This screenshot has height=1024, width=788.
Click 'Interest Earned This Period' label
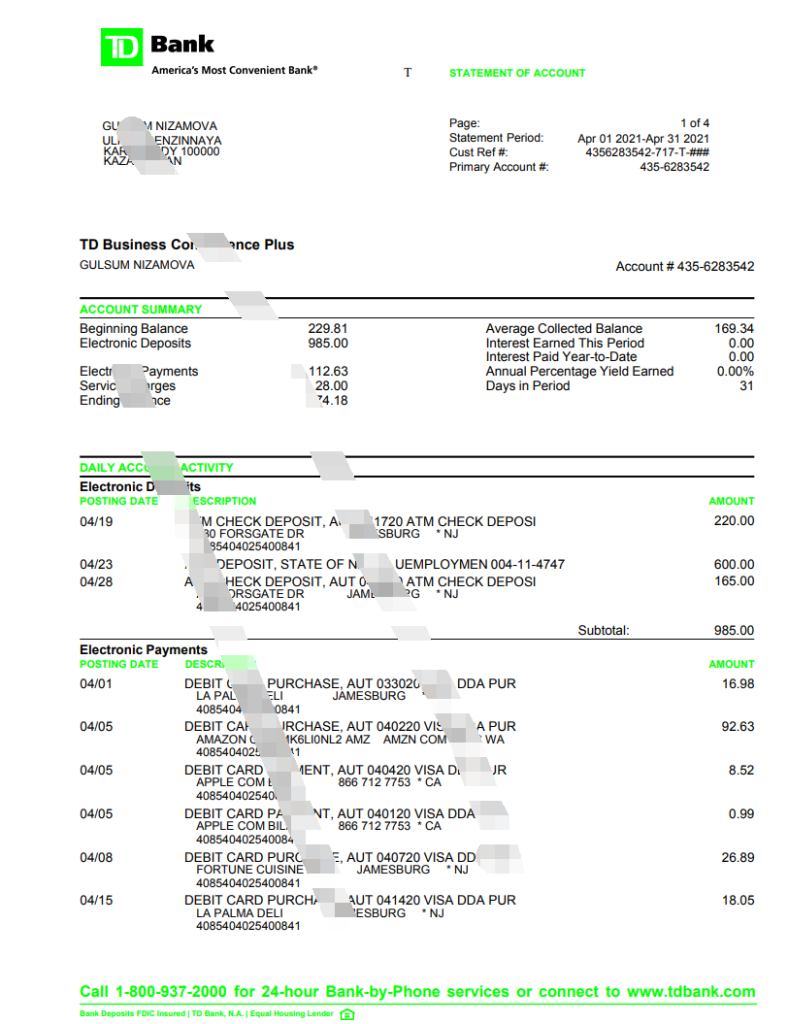[565, 343]
